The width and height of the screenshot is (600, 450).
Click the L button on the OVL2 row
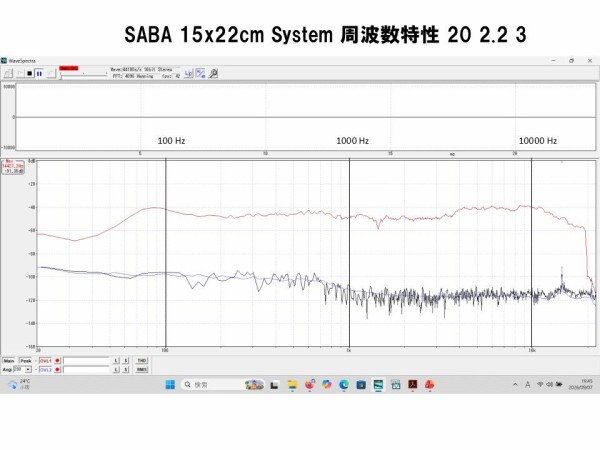point(116,370)
